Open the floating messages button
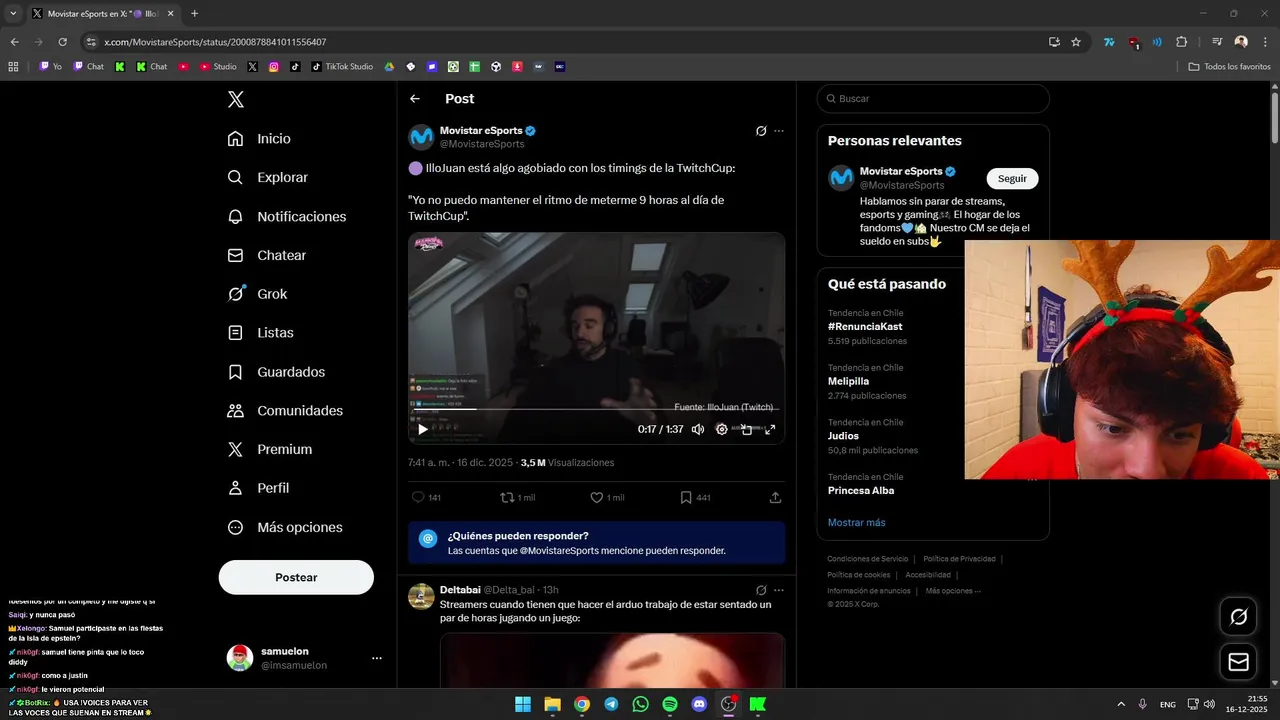 (1238, 662)
